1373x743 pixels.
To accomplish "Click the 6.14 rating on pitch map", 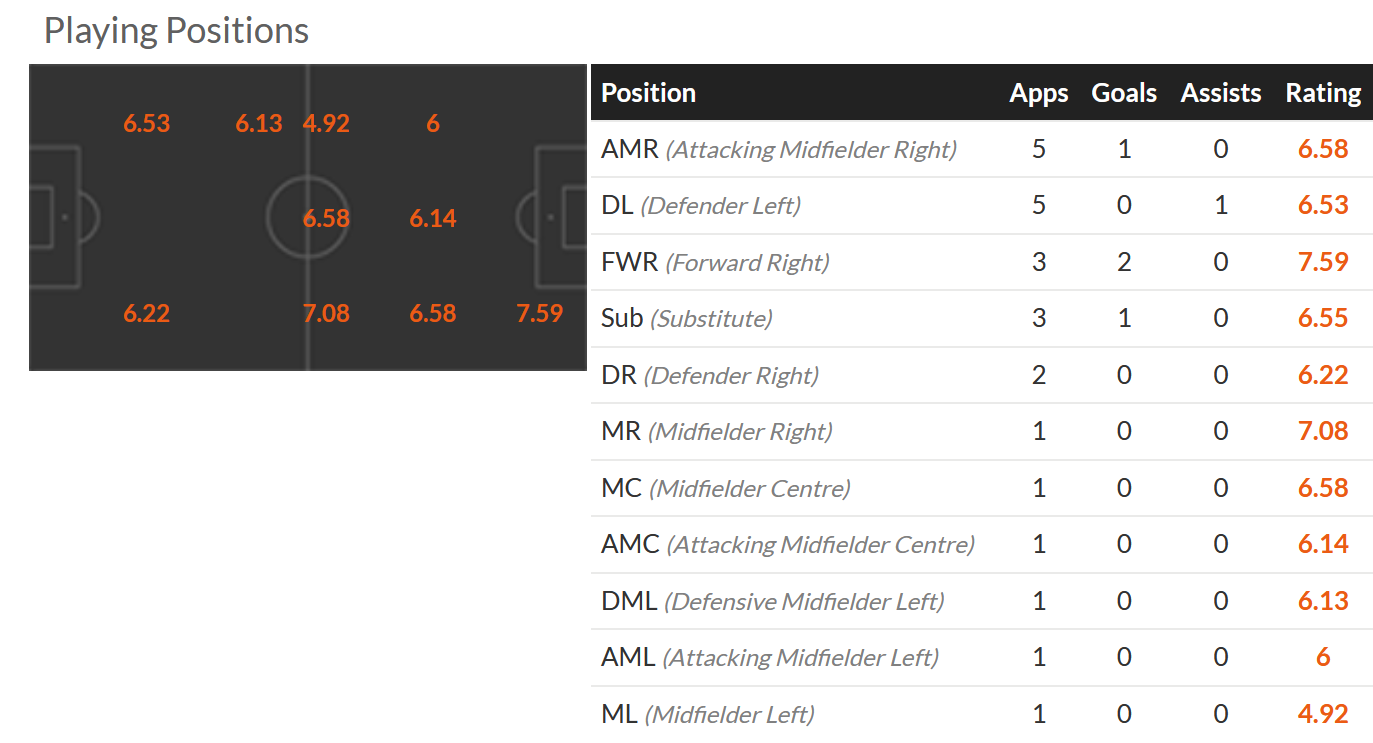I will point(433,218).
